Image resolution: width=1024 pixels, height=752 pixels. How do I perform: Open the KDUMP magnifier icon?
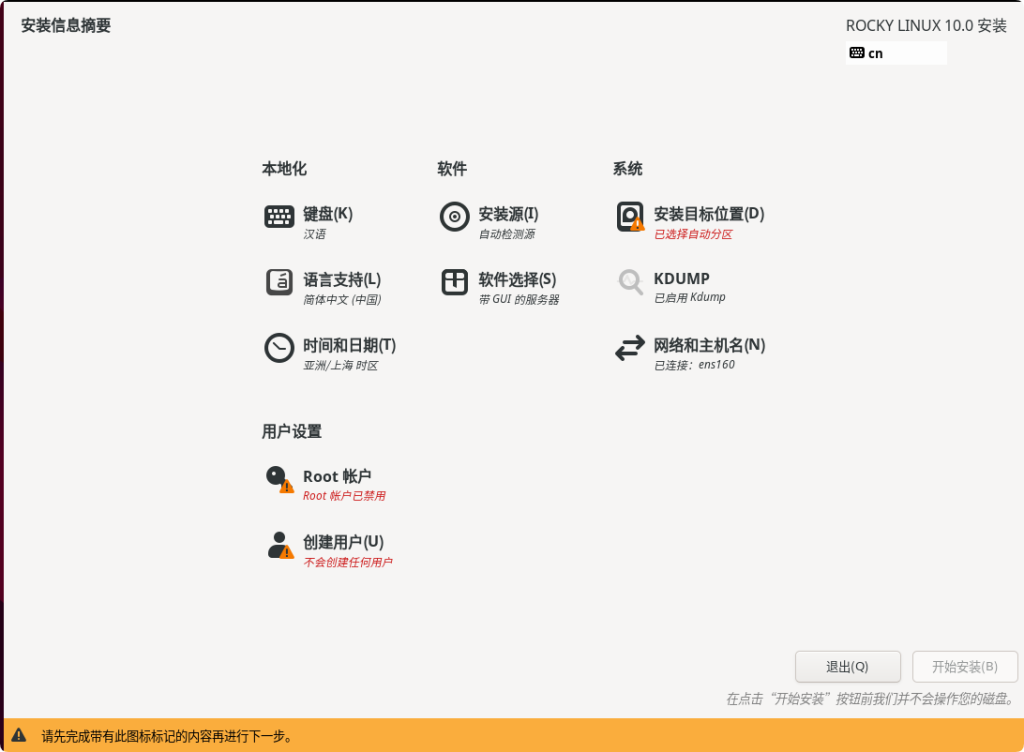pyautogui.click(x=629, y=283)
